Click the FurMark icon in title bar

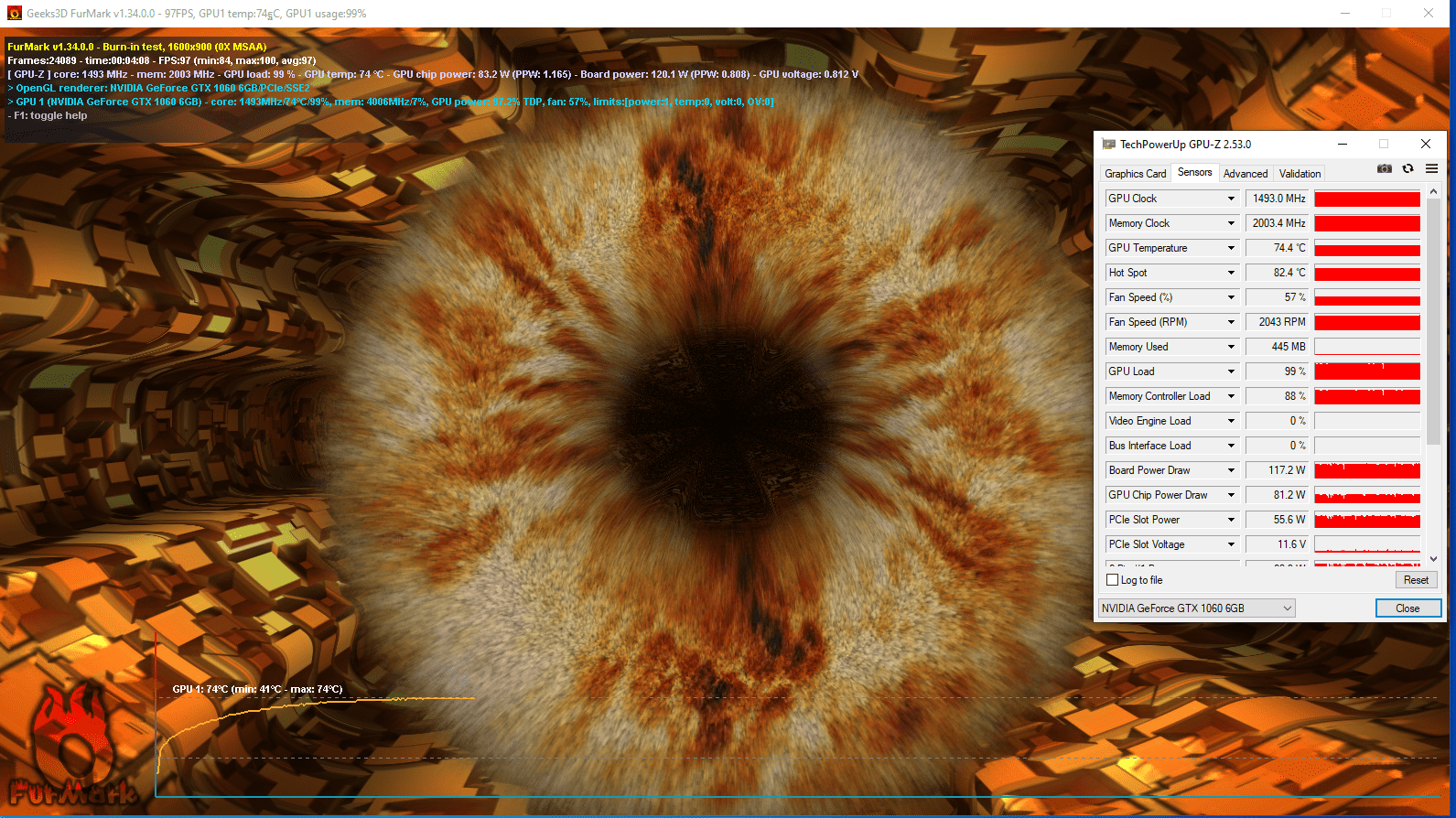click(14, 14)
